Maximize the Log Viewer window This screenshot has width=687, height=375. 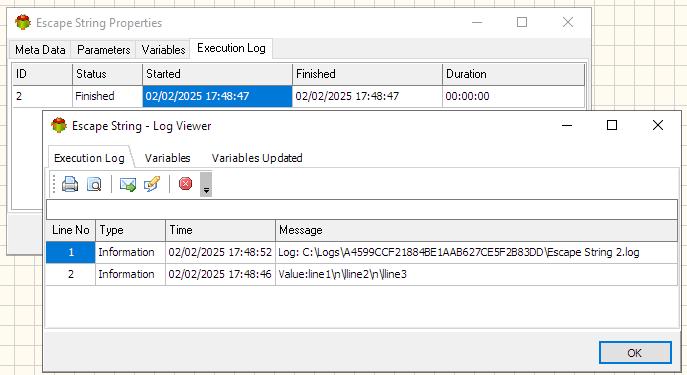point(612,125)
